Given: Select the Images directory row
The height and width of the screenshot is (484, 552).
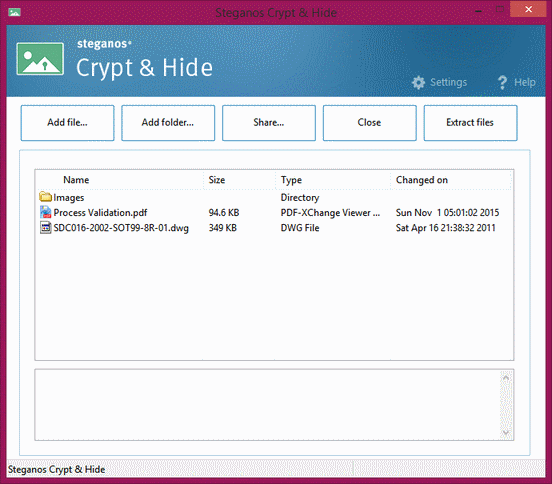Looking at the screenshot, I should tap(274, 197).
